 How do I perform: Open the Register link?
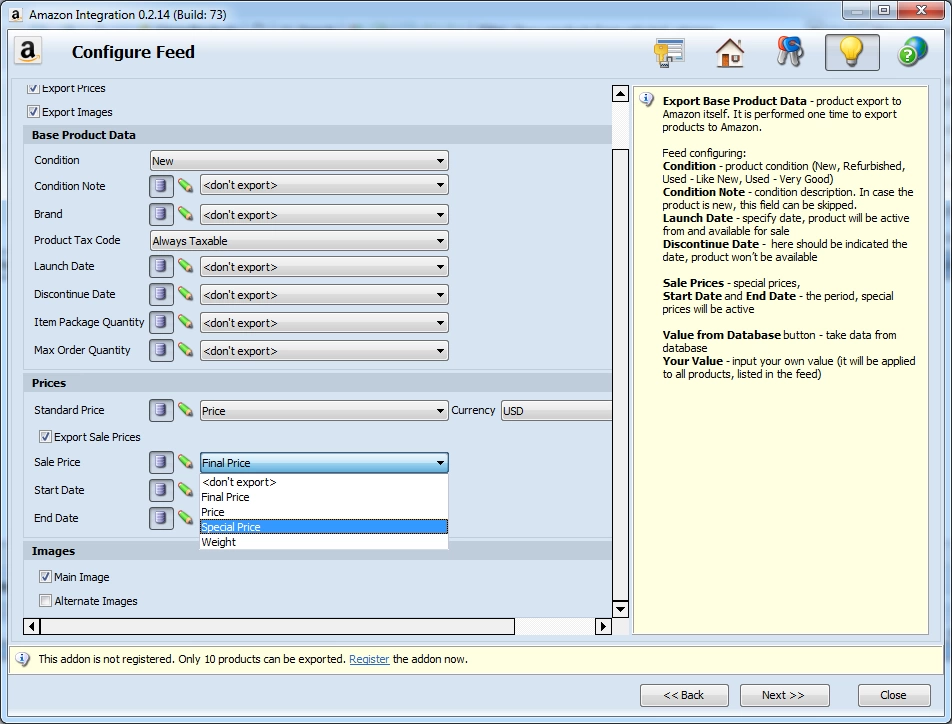[369, 659]
